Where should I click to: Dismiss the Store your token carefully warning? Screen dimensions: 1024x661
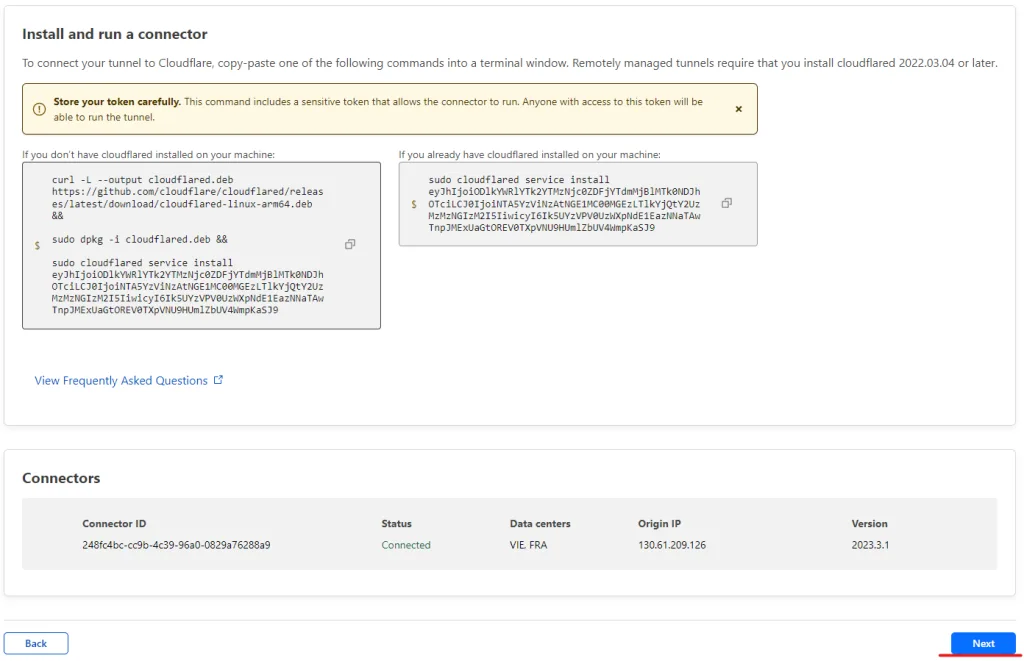click(739, 109)
